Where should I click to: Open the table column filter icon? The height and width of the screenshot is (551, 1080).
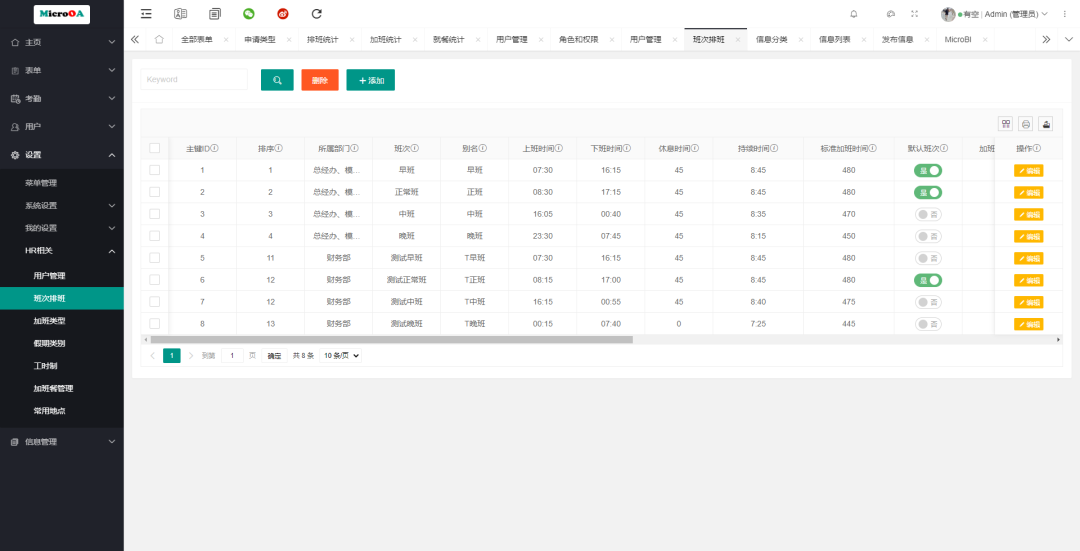click(1006, 124)
